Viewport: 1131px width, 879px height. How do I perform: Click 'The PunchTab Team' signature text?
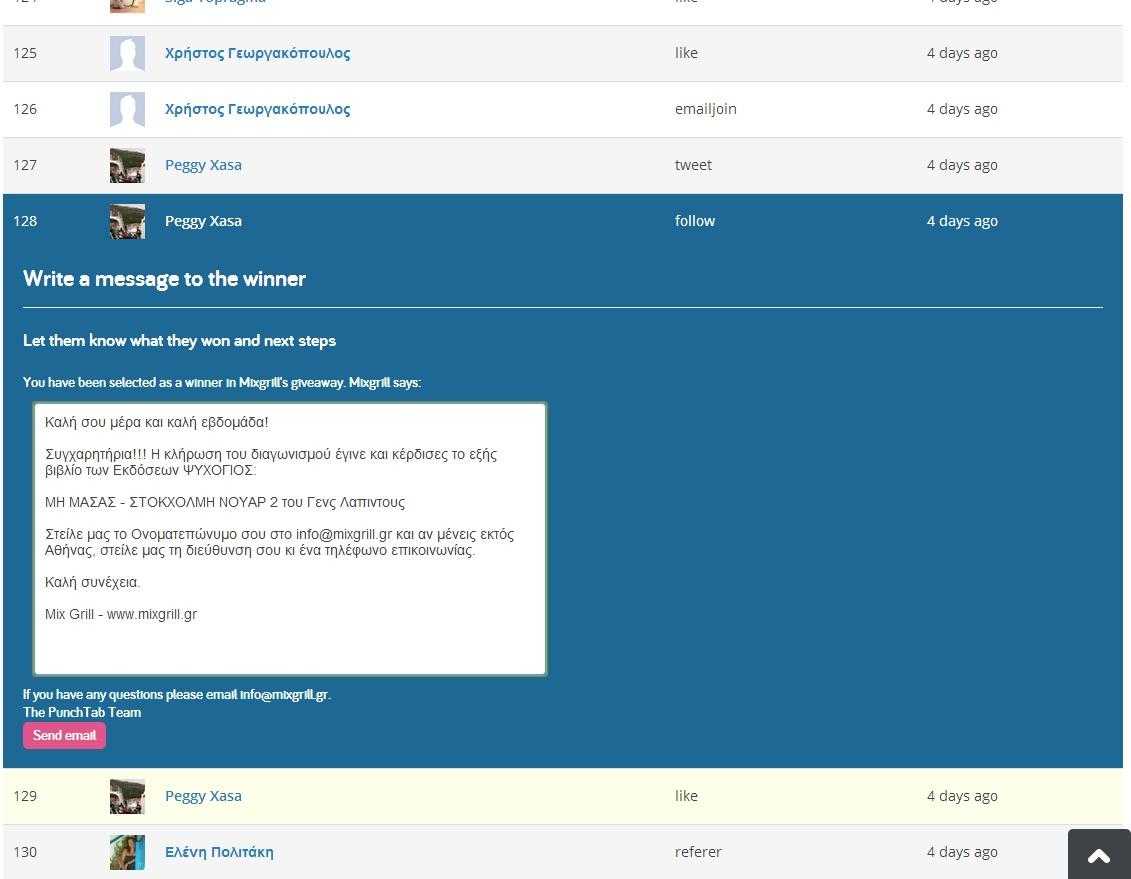pyautogui.click(x=82, y=712)
